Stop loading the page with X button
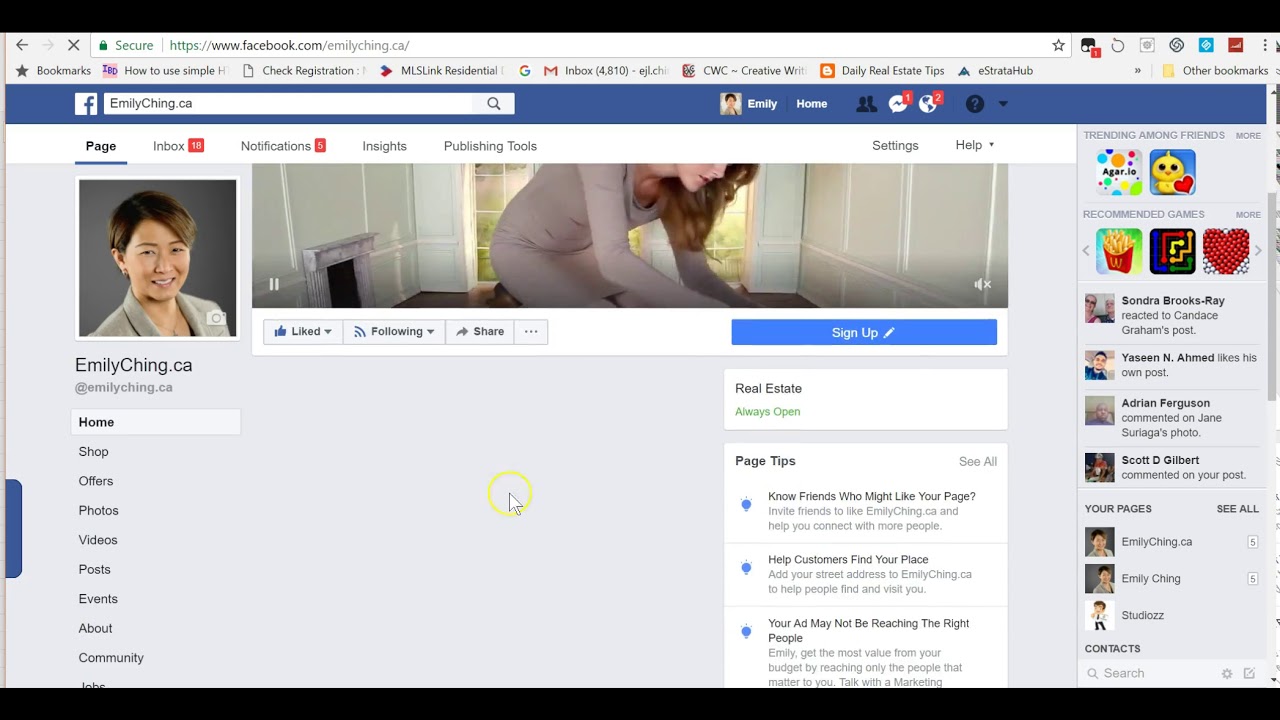 pyautogui.click(x=76, y=45)
